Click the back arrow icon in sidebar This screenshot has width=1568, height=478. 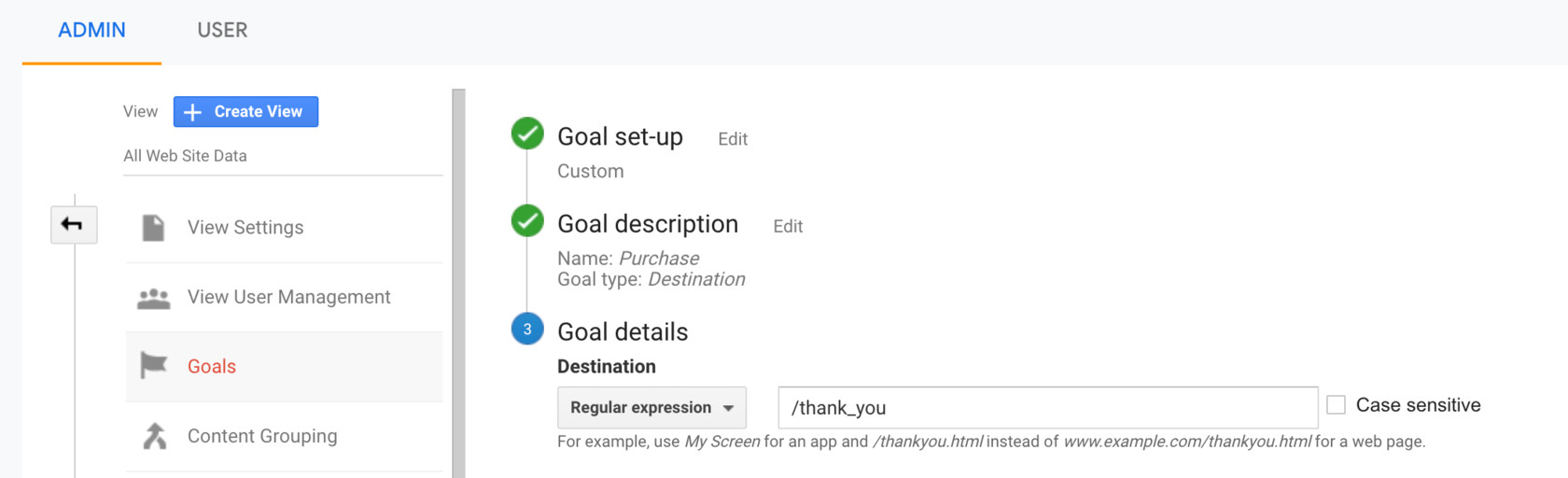74,225
